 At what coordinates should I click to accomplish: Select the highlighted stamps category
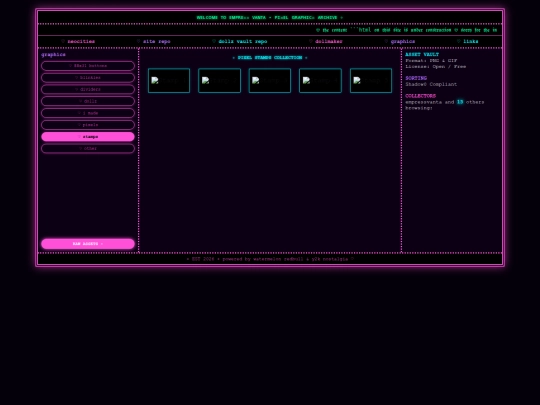(x=88, y=137)
